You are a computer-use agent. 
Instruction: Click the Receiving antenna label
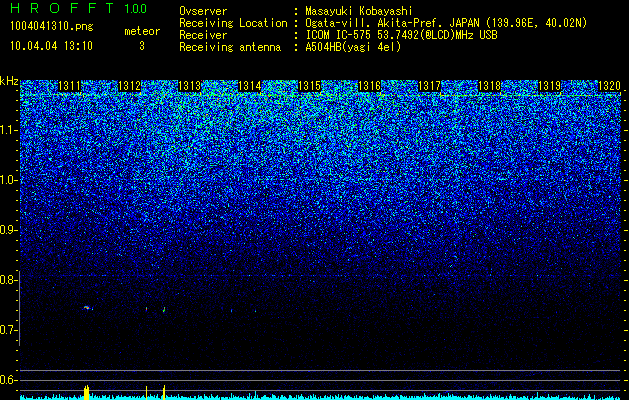(x=230, y=47)
